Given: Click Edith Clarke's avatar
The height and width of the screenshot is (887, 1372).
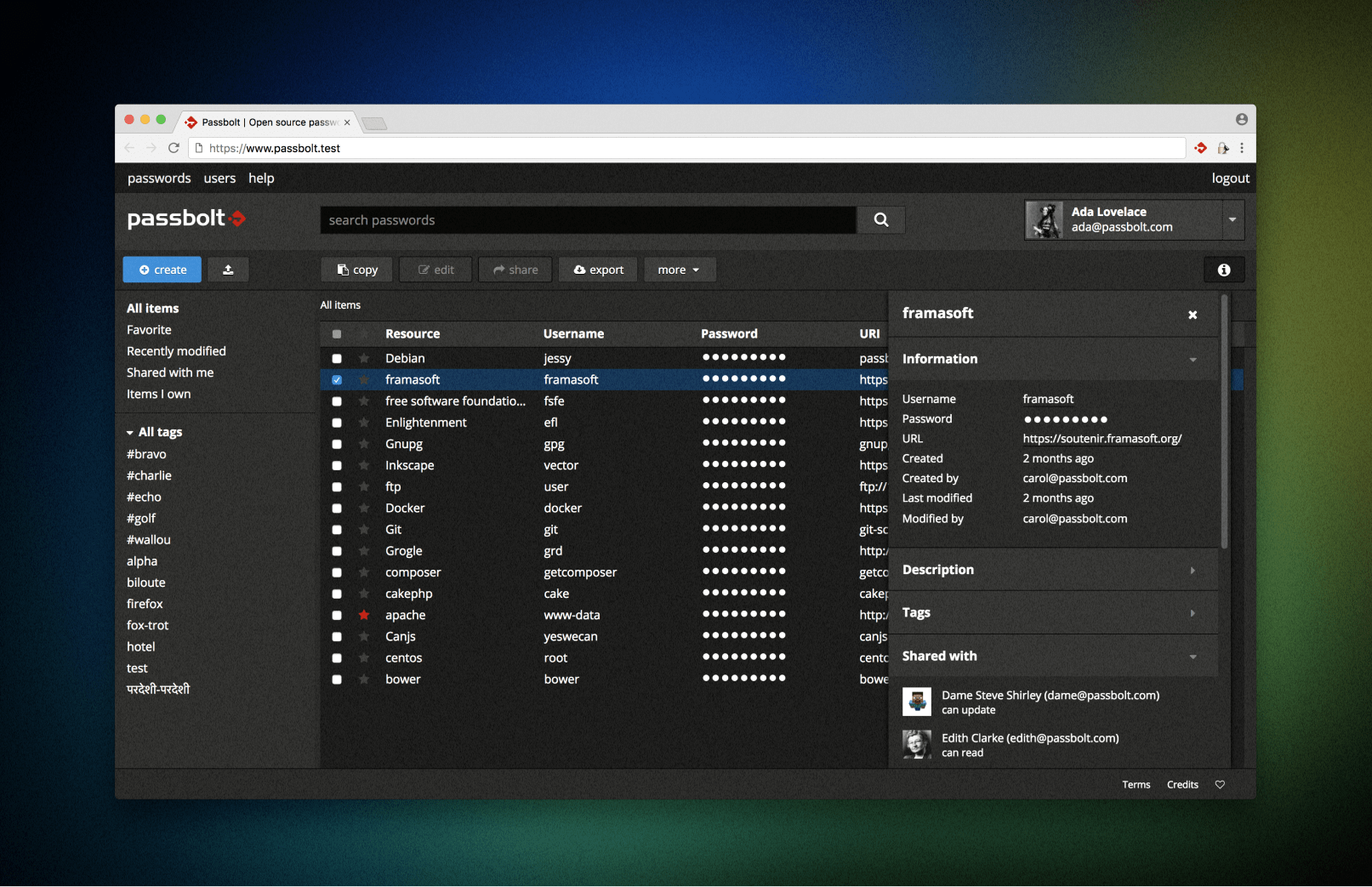Looking at the screenshot, I should click(x=917, y=744).
